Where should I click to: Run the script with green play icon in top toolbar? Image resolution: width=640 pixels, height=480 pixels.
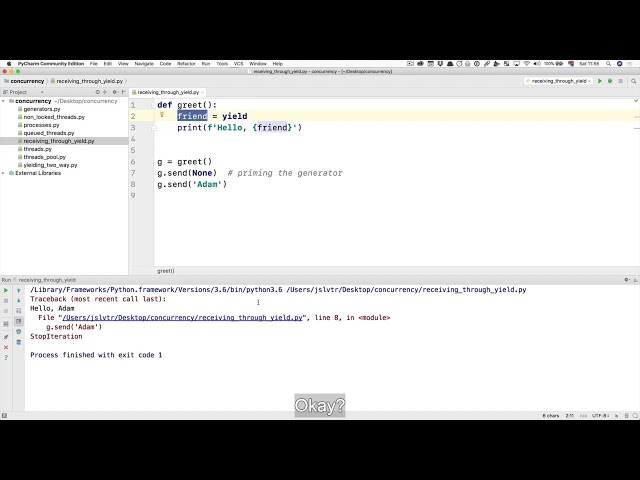point(600,81)
